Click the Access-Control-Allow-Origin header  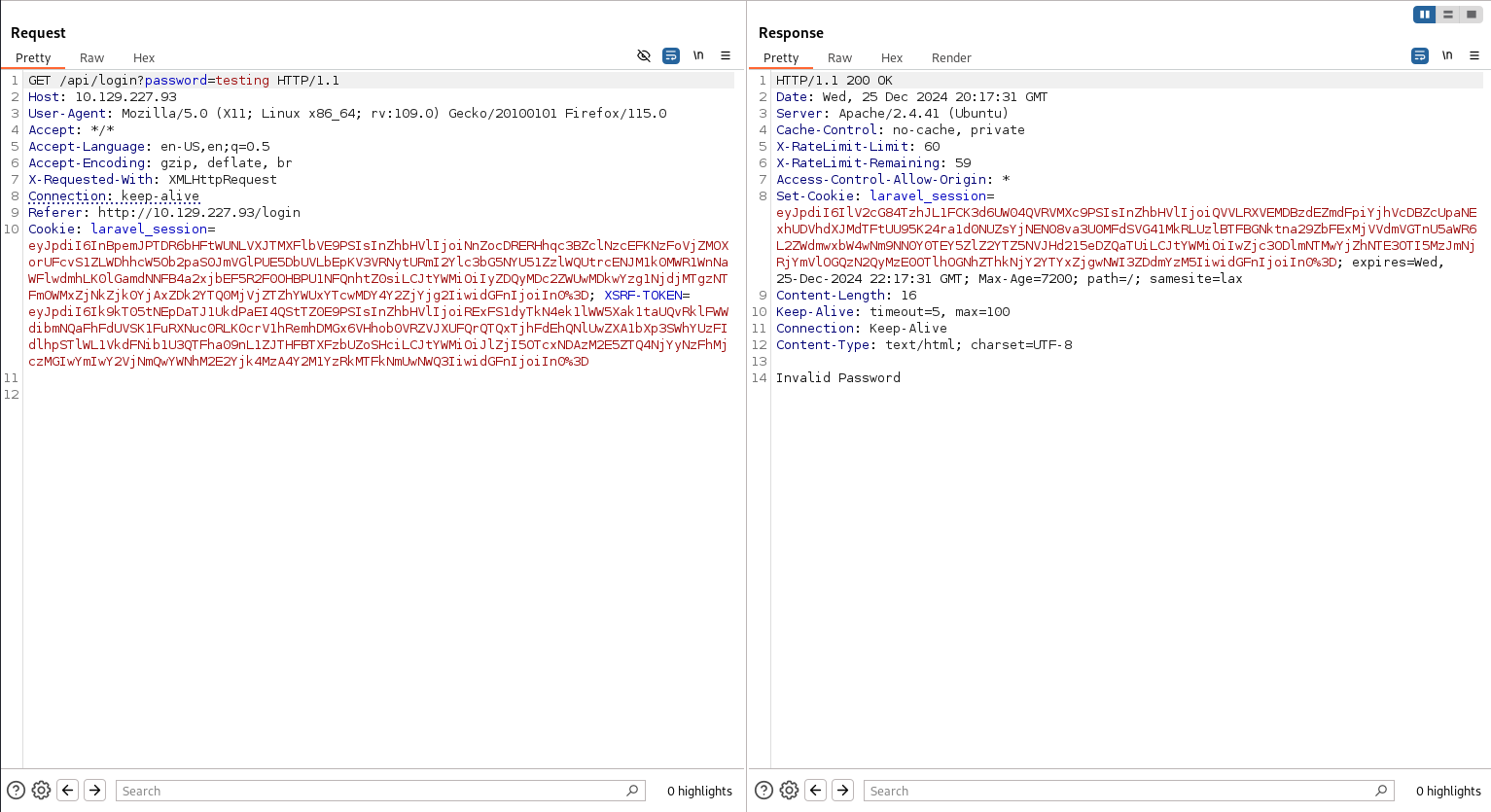tap(893, 180)
